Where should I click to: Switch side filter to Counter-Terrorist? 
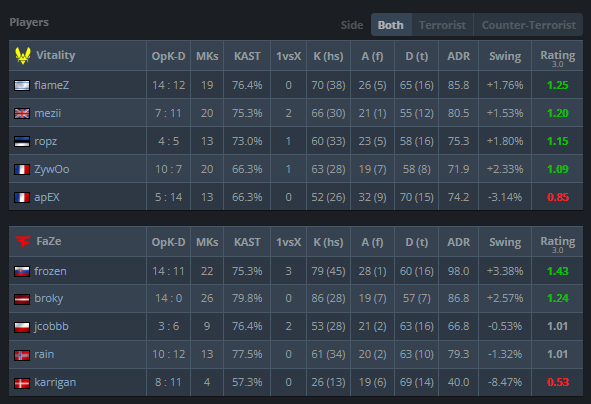(x=528, y=25)
